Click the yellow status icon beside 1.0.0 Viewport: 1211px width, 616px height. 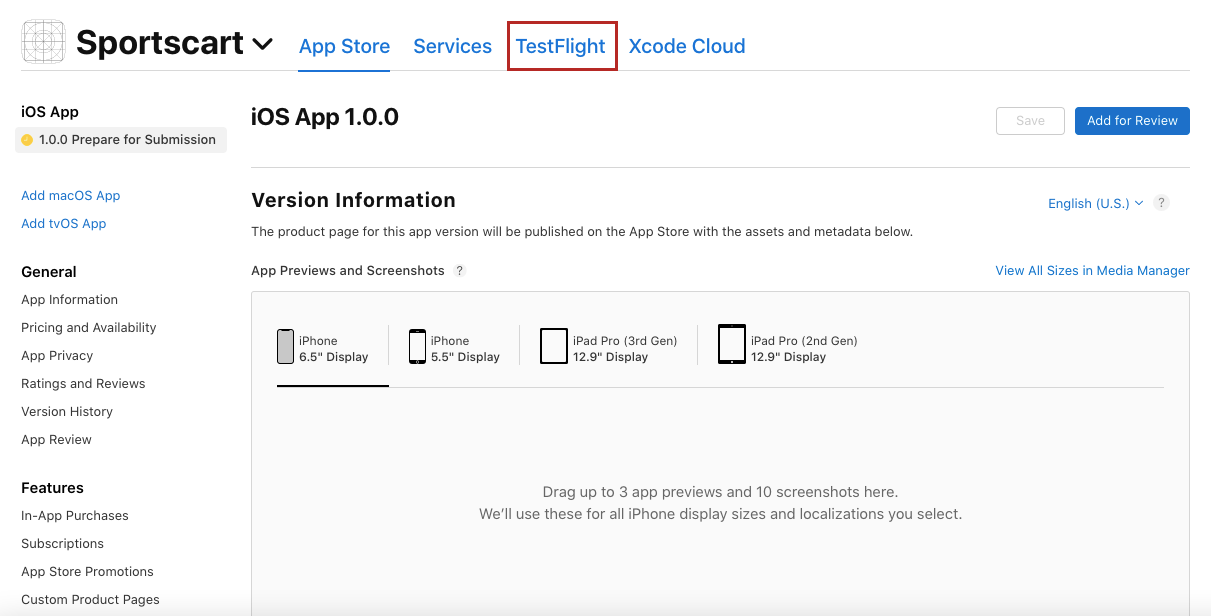pyautogui.click(x=27, y=140)
